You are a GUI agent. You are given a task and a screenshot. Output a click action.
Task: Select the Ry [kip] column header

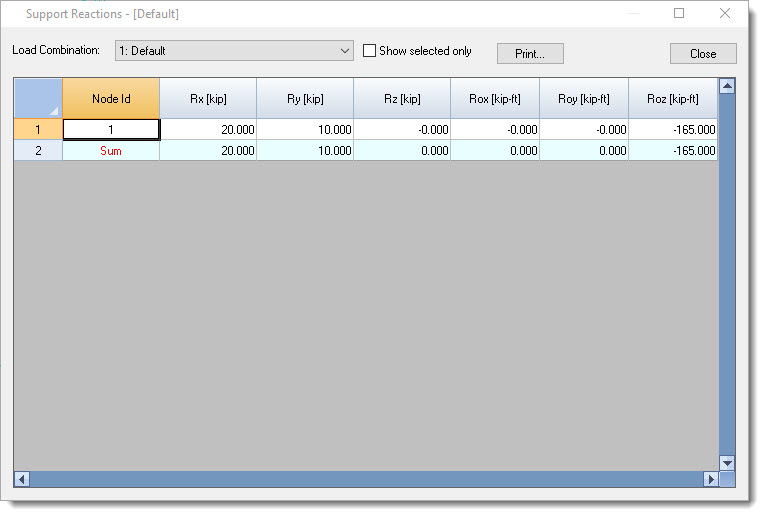(x=305, y=99)
